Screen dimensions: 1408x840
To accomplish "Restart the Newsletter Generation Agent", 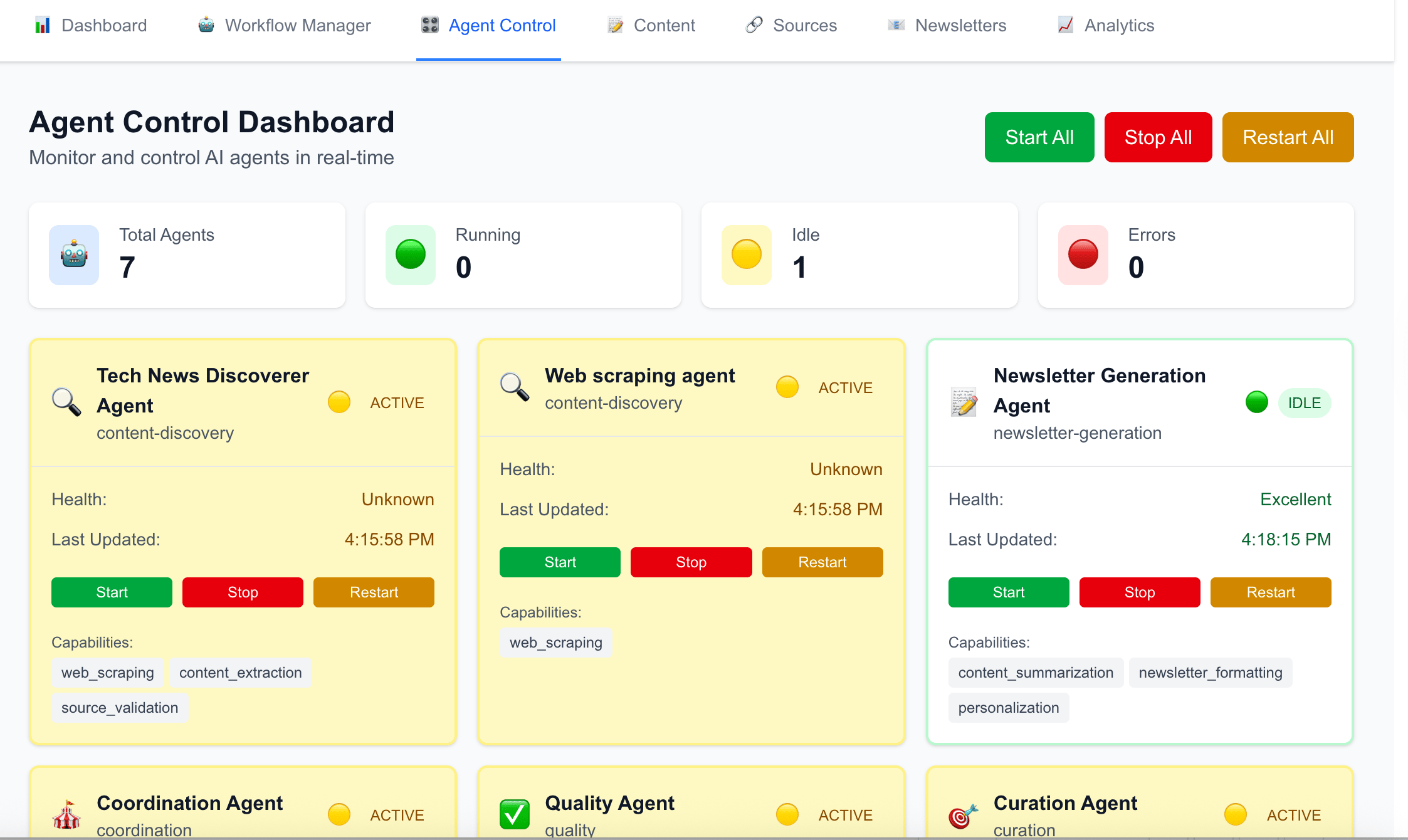I will point(1270,592).
